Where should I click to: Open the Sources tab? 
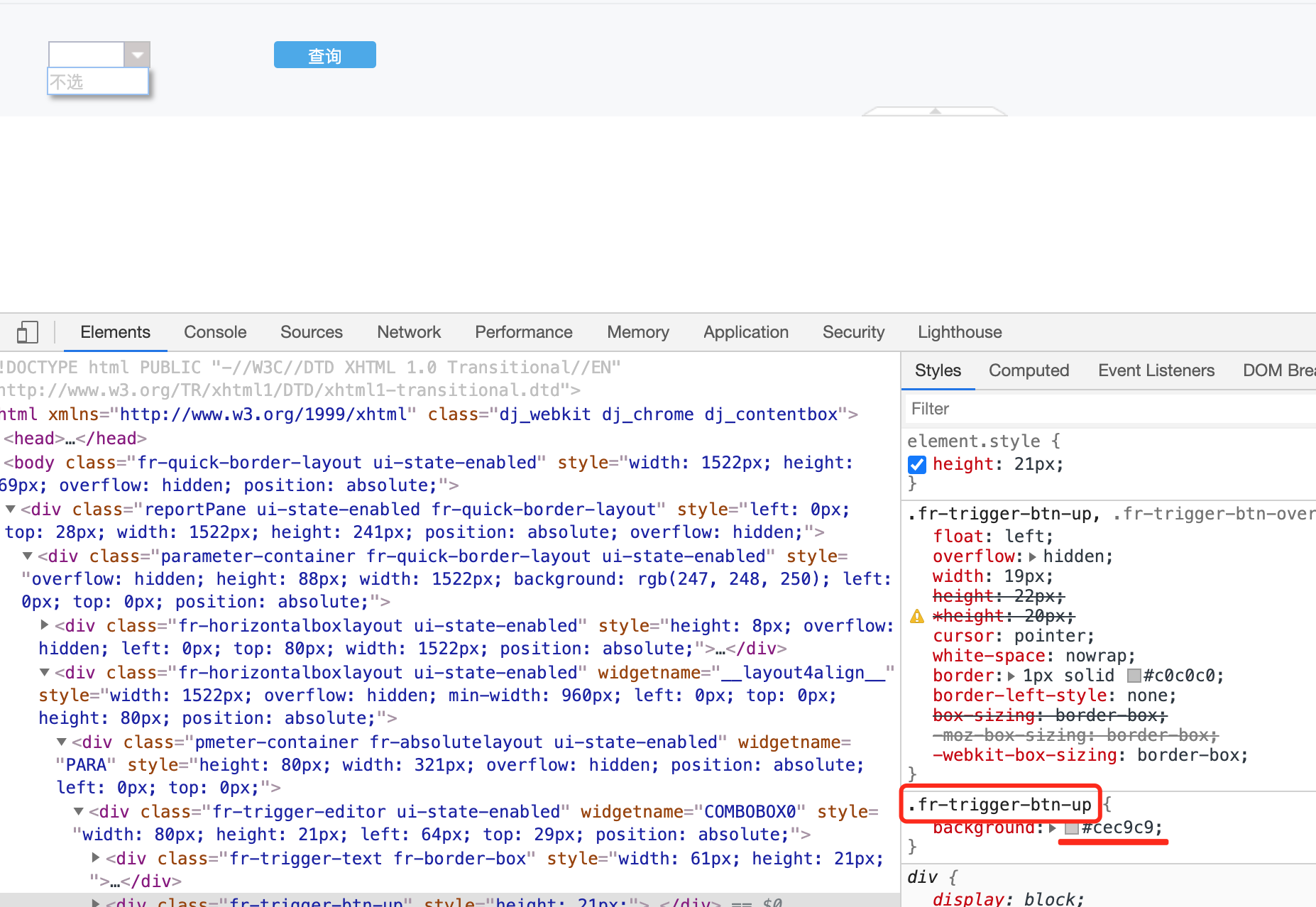pos(312,332)
